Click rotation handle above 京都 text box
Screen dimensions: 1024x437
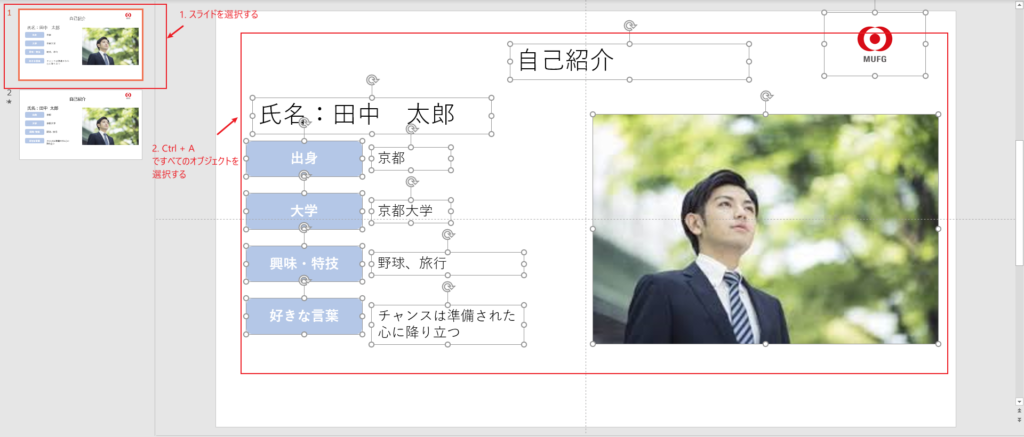[411, 130]
